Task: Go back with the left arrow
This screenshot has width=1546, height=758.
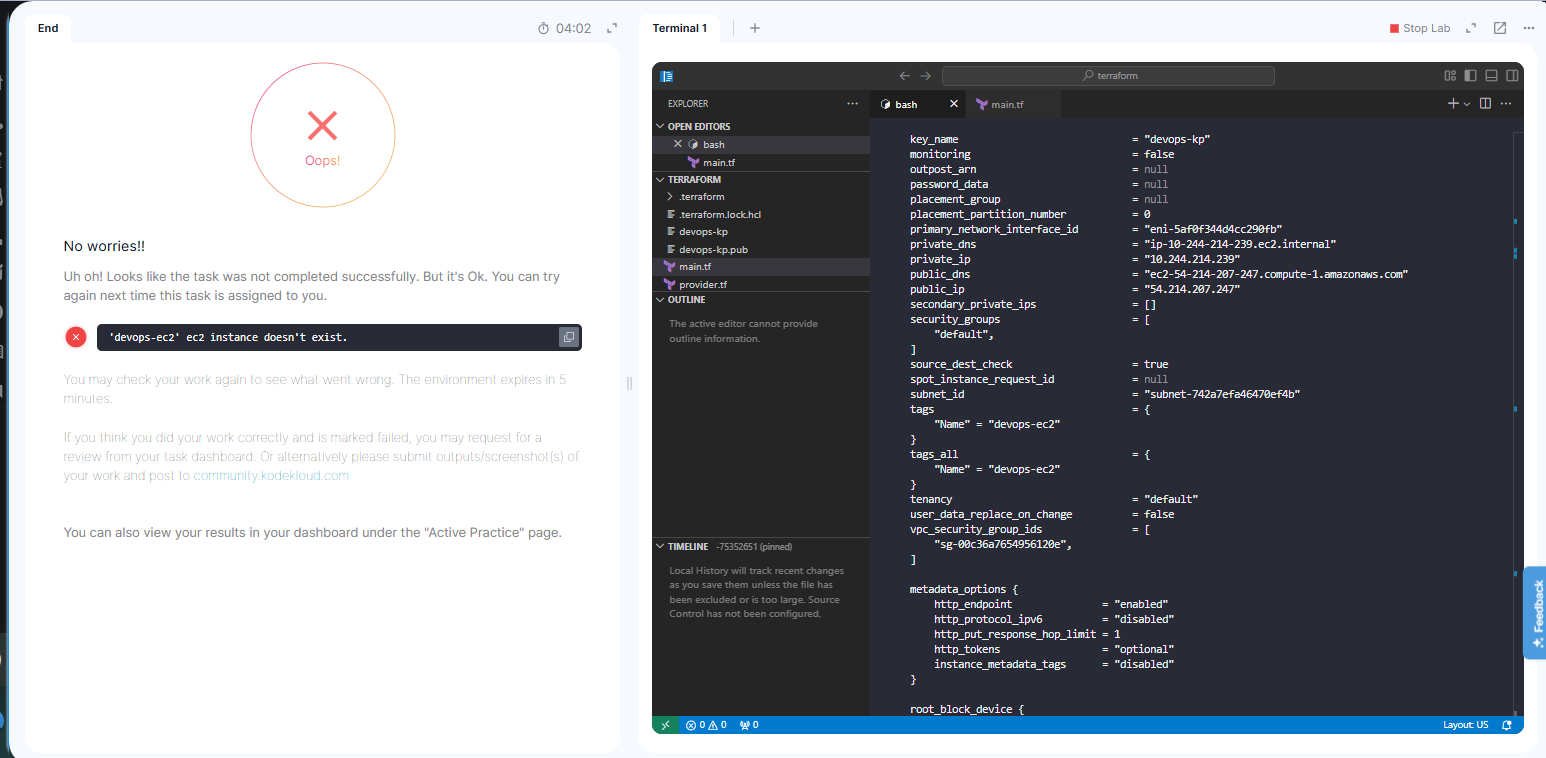Action: pyautogui.click(x=904, y=76)
